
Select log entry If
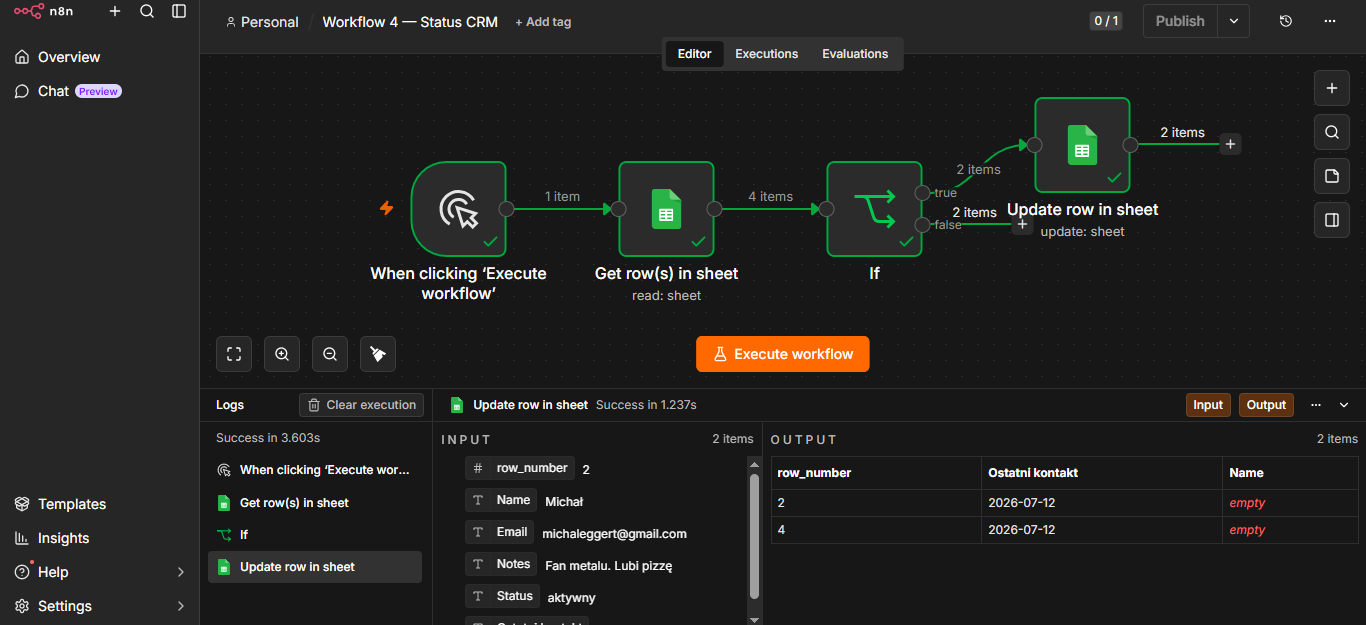315,535
